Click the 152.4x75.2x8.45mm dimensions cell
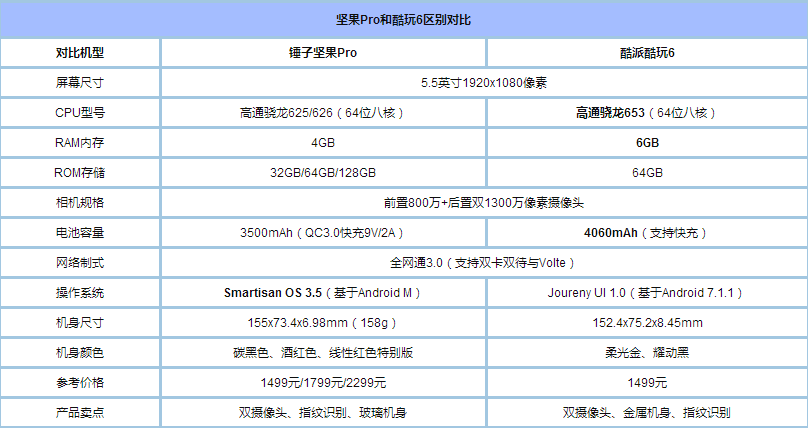The width and height of the screenshot is (808, 428). [x=647, y=322]
